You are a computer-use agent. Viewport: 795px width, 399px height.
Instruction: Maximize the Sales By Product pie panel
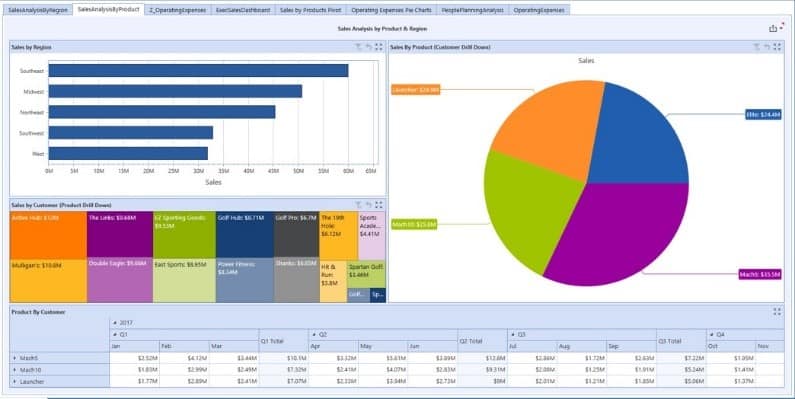coord(777,47)
